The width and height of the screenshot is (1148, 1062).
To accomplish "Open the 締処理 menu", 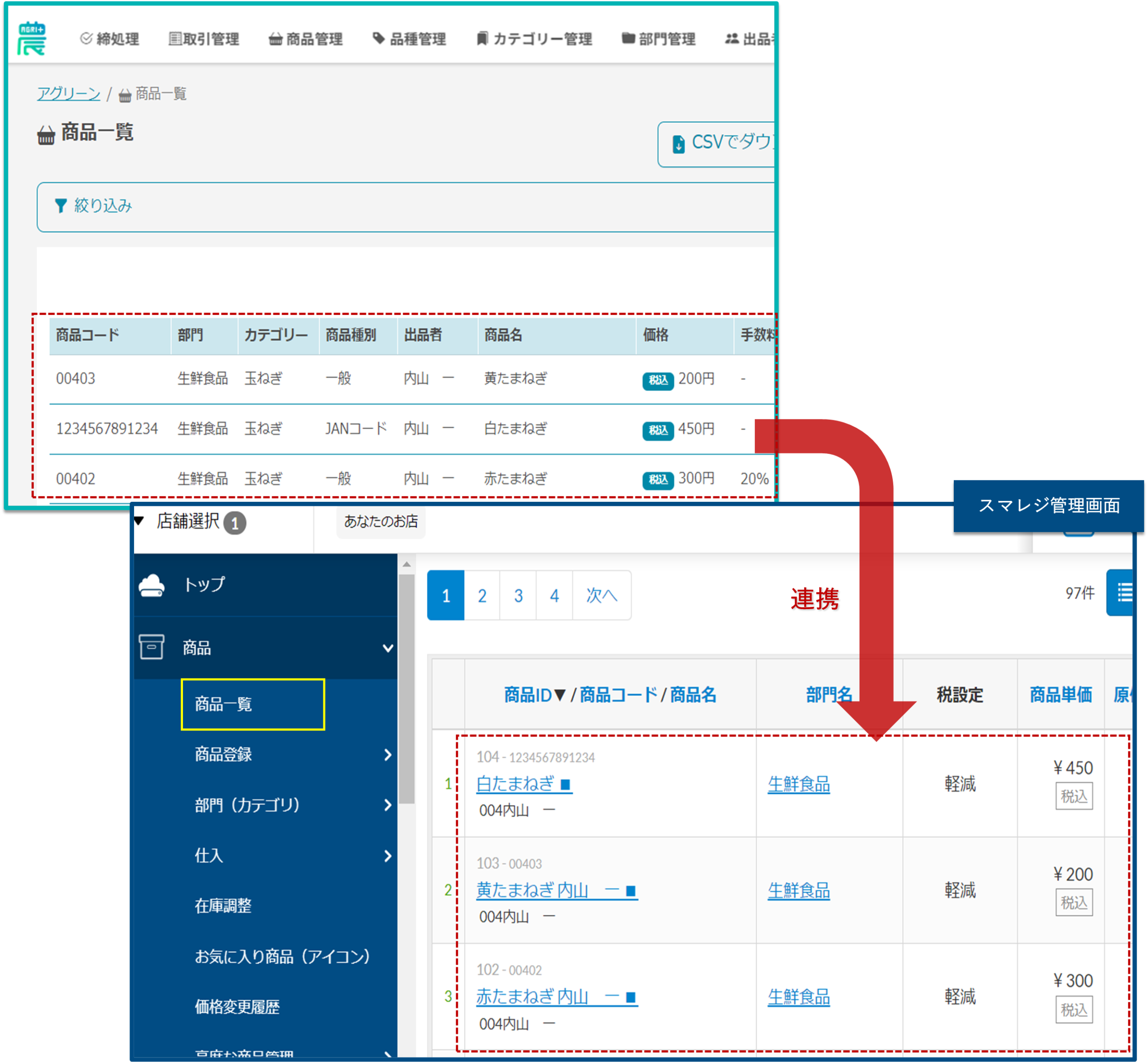I will 110,39.
